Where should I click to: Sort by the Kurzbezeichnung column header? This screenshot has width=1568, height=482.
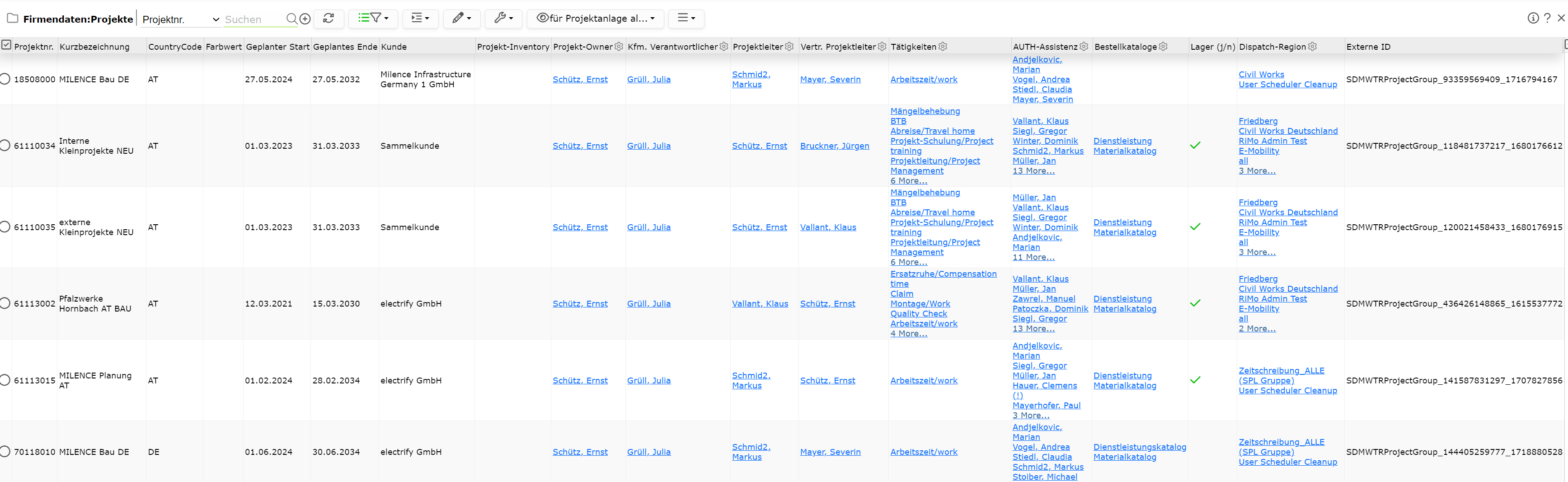pos(94,47)
